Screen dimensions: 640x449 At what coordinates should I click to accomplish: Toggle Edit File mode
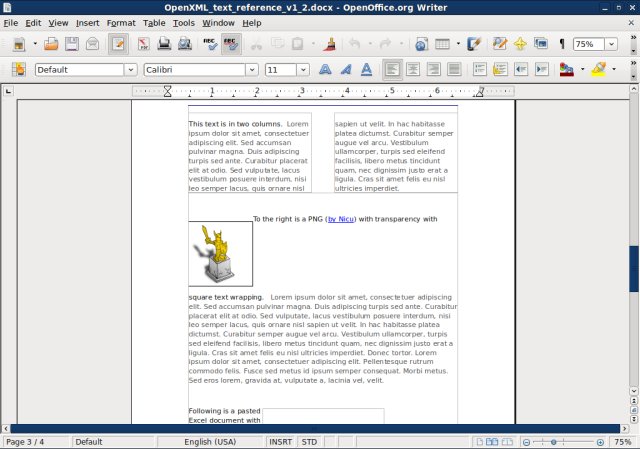(x=119, y=44)
